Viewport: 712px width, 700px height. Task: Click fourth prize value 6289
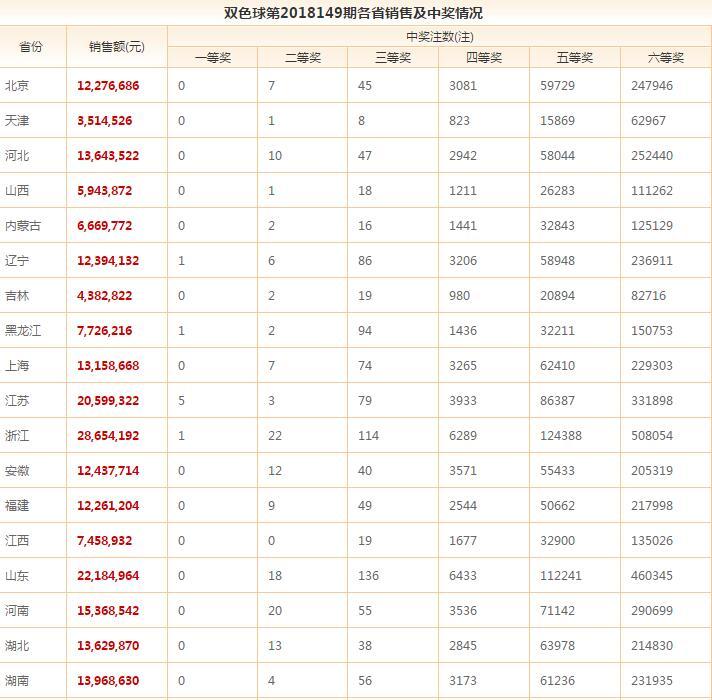463,436
